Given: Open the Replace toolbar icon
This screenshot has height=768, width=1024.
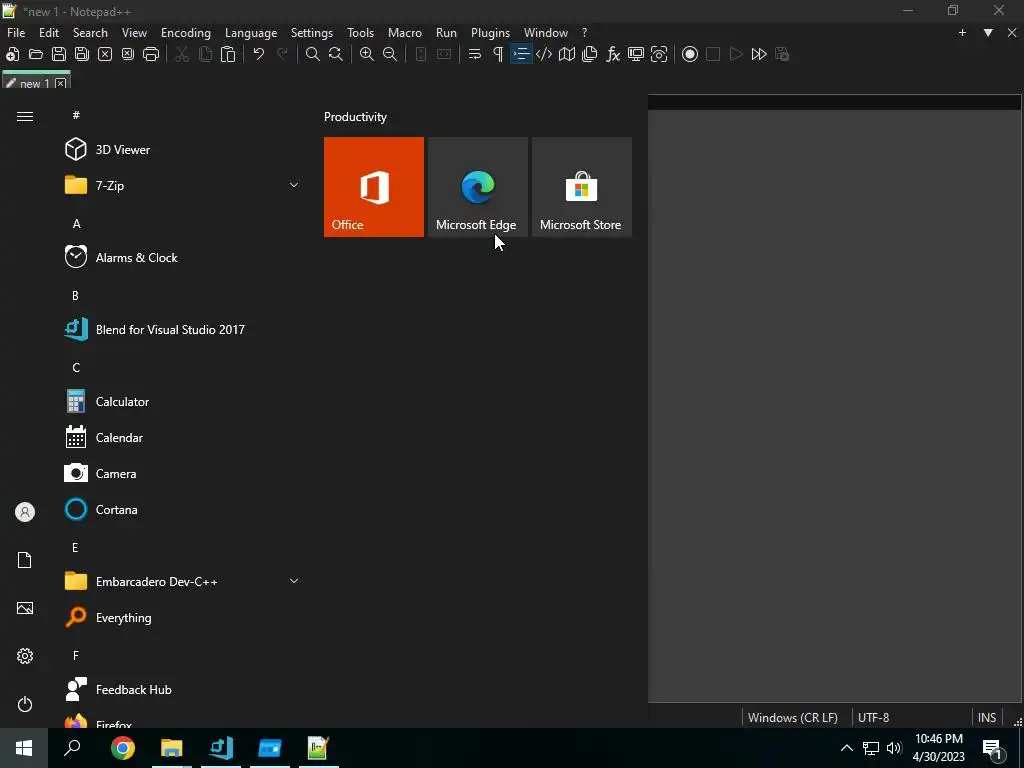Looking at the screenshot, I should pos(336,54).
